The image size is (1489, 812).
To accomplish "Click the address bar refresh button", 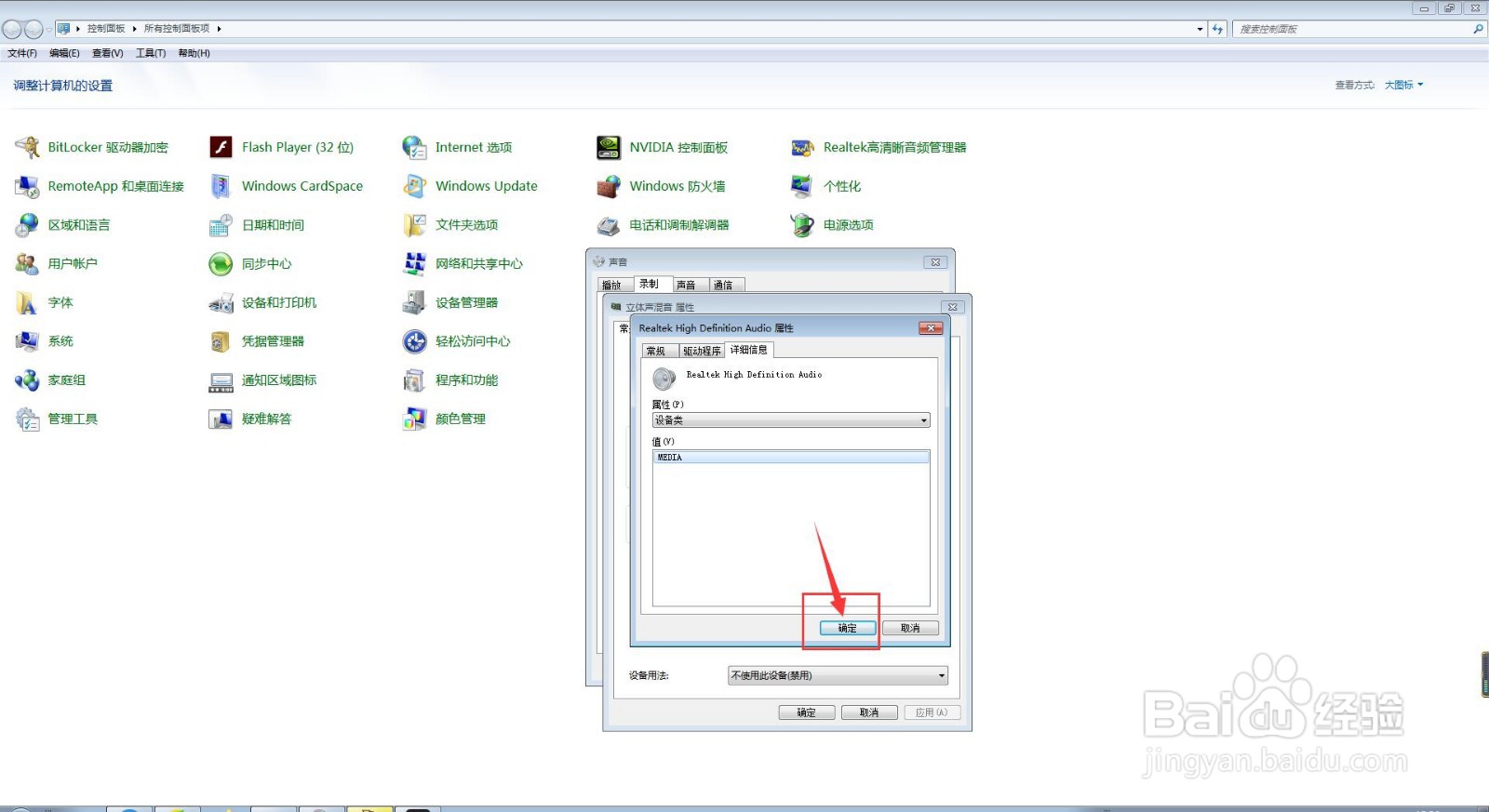I will click(x=1217, y=29).
